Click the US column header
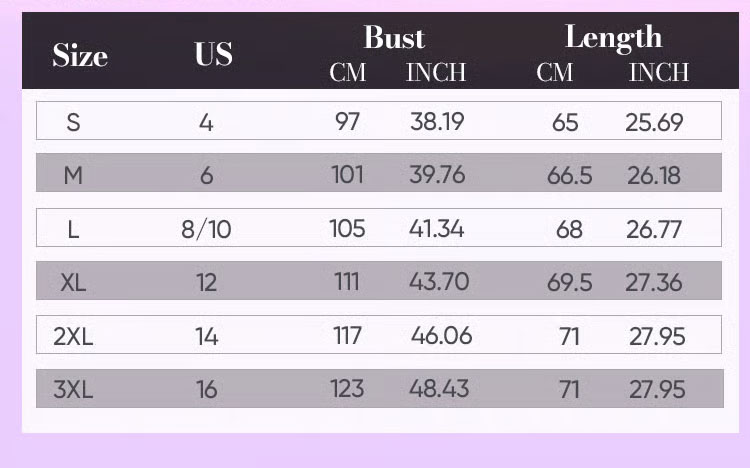 pyautogui.click(x=213, y=54)
